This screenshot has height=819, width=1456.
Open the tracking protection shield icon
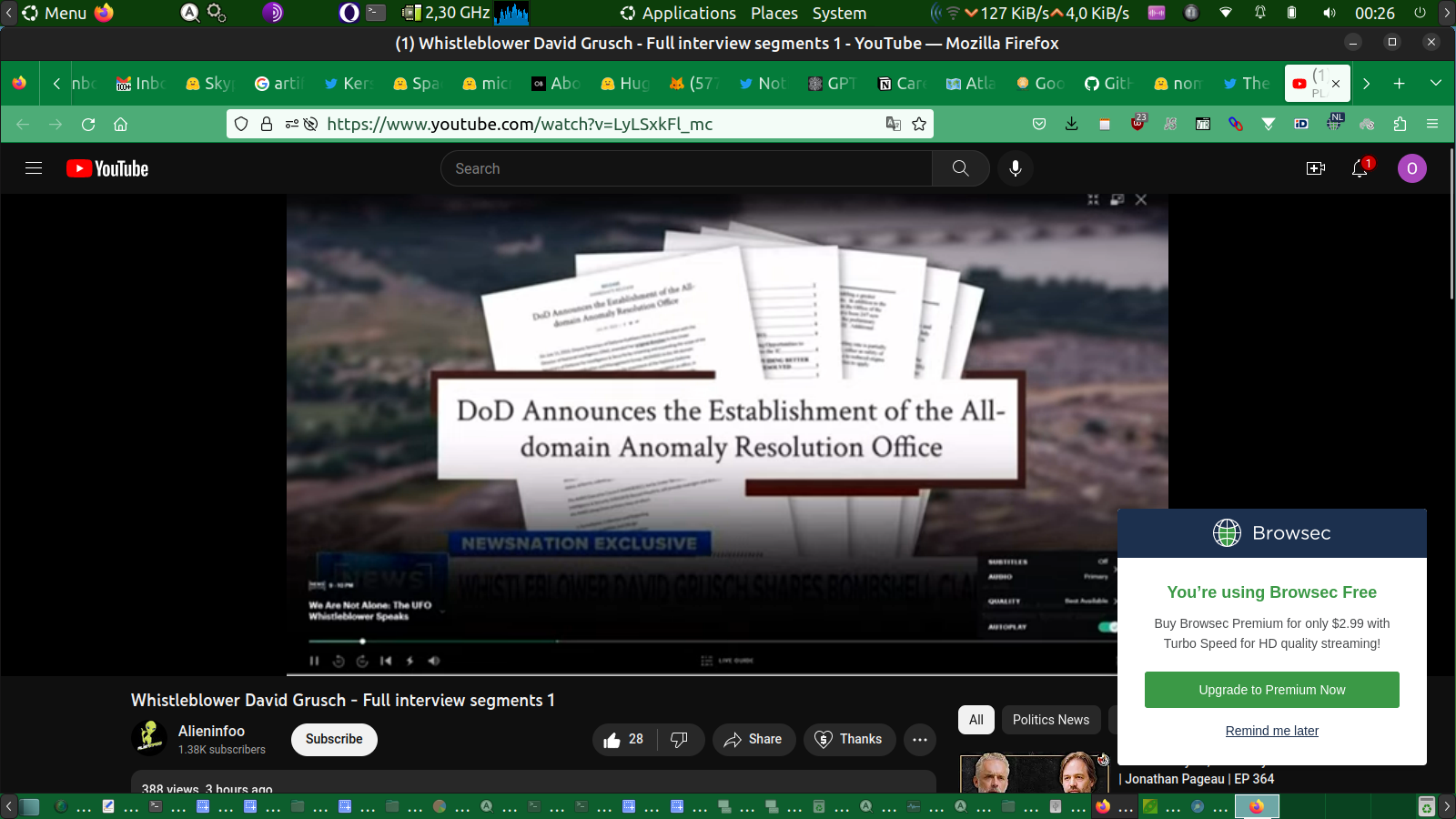(x=241, y=125)
